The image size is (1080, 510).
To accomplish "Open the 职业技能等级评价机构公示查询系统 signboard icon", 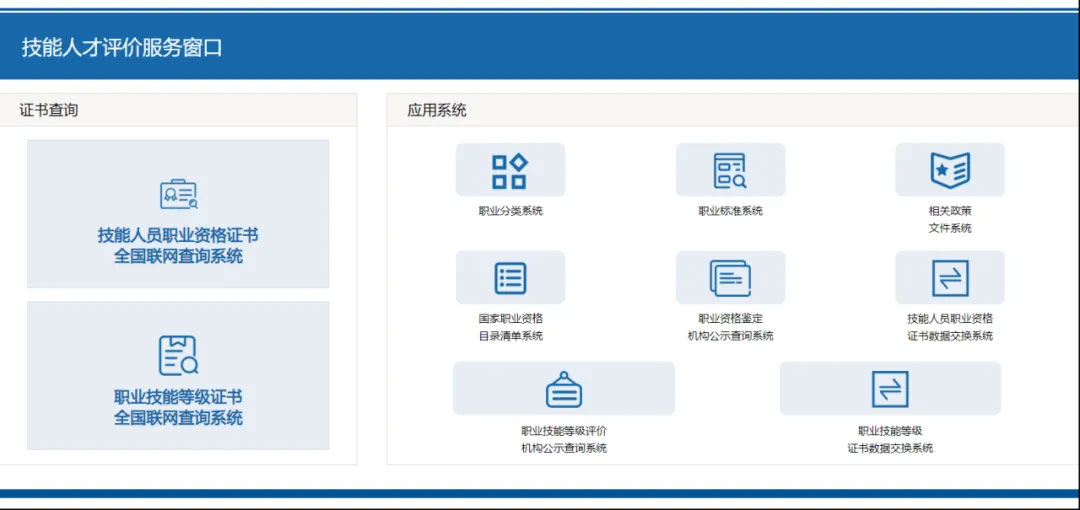I will (564, 389).
